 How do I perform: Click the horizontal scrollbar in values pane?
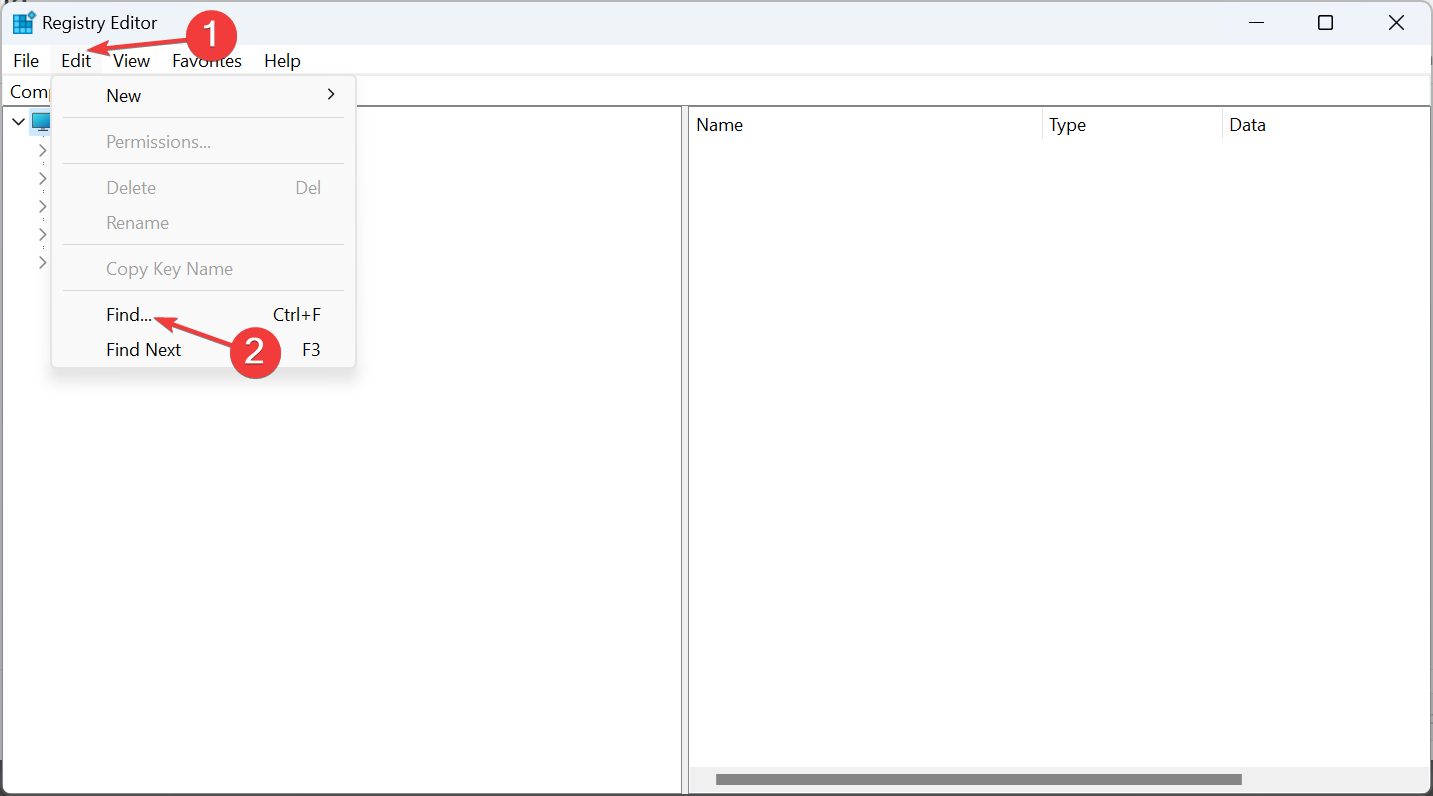pos(979,779)
